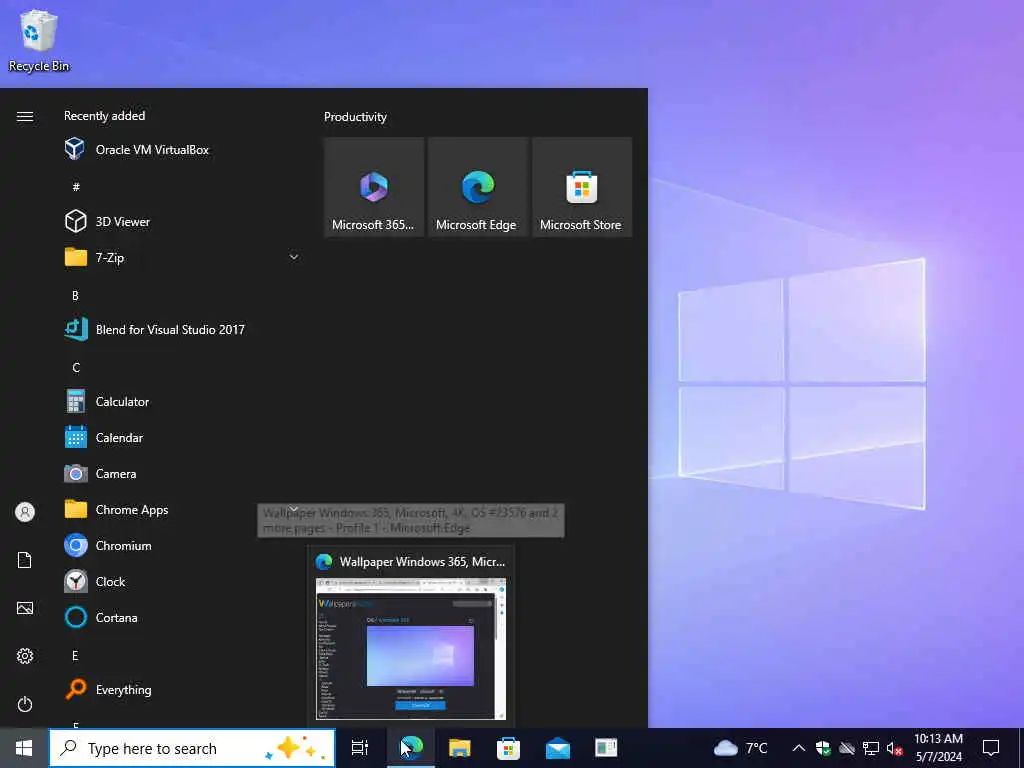Click the Windows Start button
This screenshot has height=768, width=1024.
pos(24,748)
